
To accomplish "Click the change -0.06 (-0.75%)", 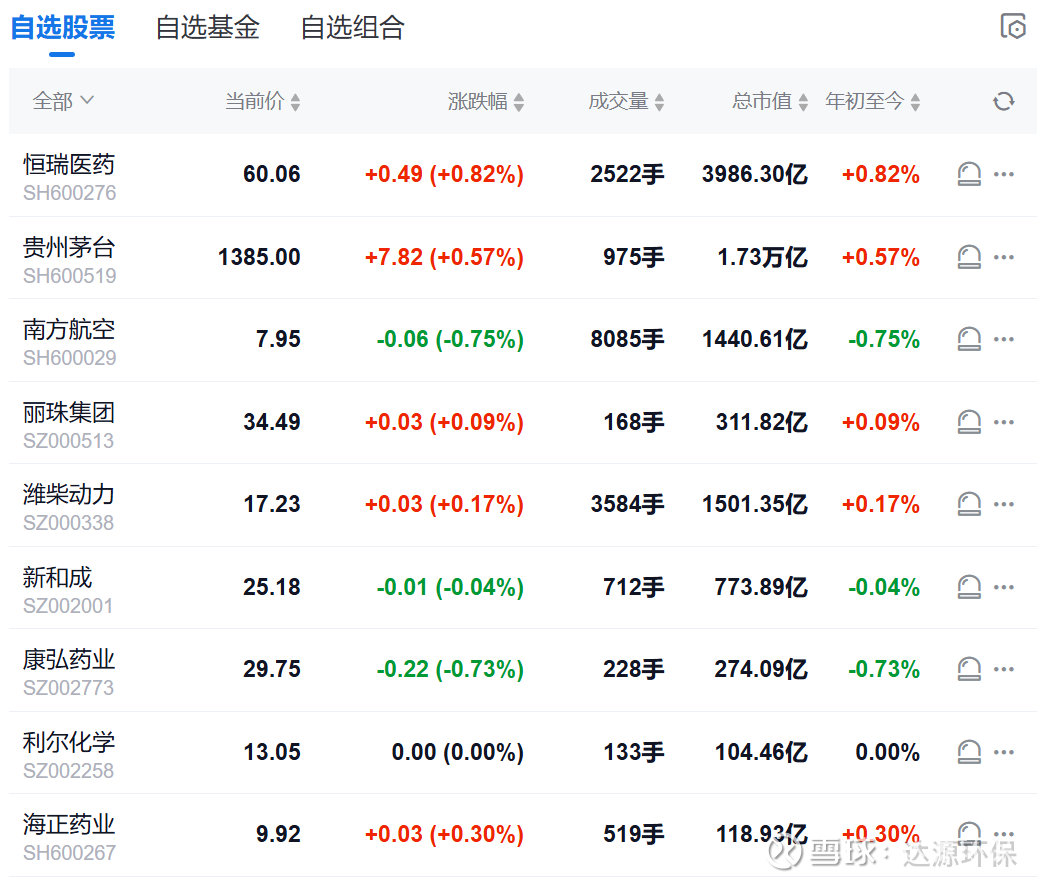I will tap(450, 339).
